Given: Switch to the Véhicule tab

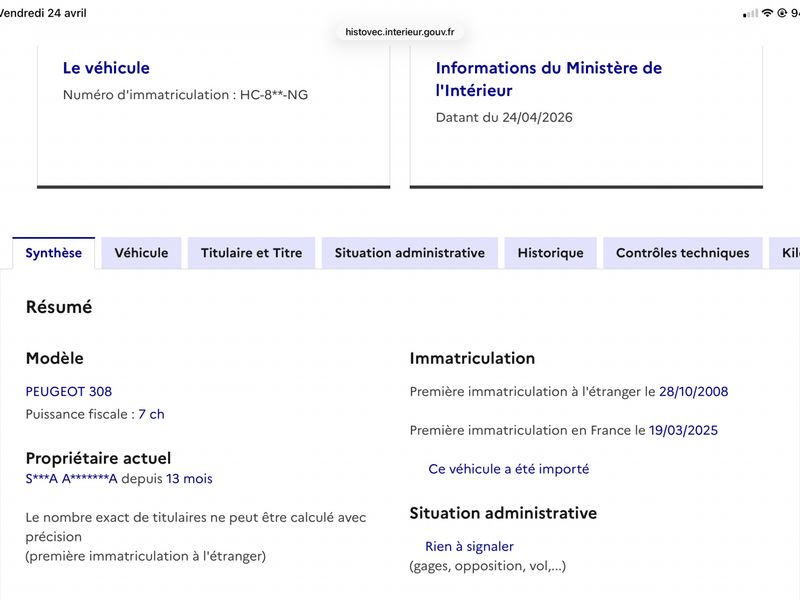Looking at the screenshot, I should tap(141, 253).
